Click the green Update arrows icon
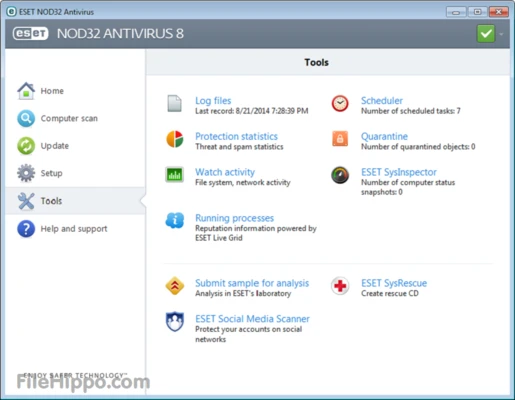This screenshot has width=515, height=400. (26, 146)
